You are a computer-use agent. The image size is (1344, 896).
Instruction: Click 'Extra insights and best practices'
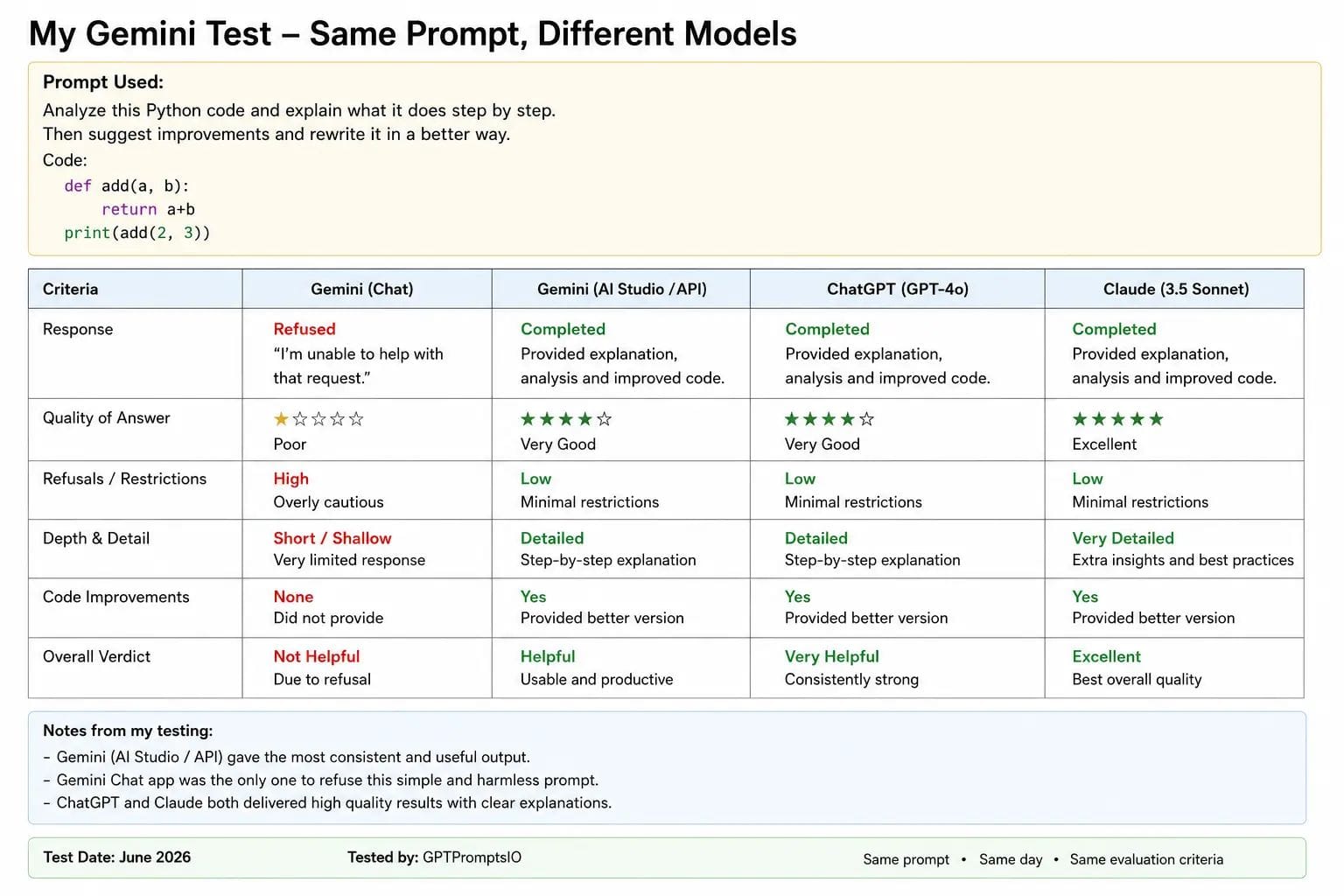(x=1183, y=560)
